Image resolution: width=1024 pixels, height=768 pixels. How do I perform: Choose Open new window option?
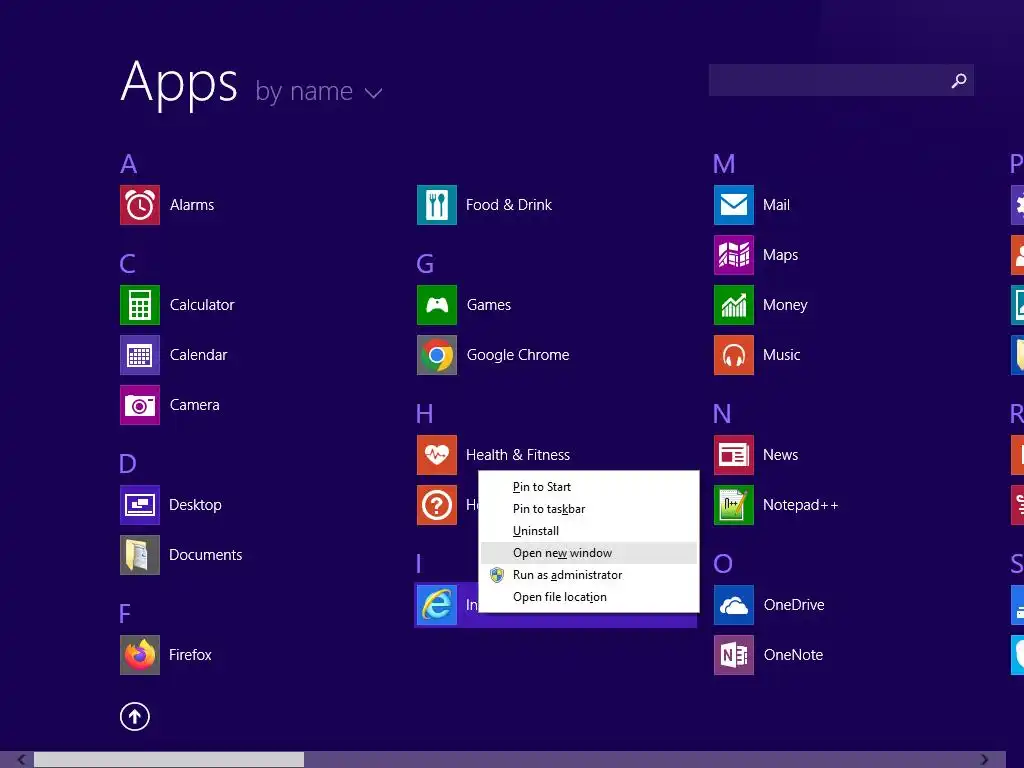588,553
